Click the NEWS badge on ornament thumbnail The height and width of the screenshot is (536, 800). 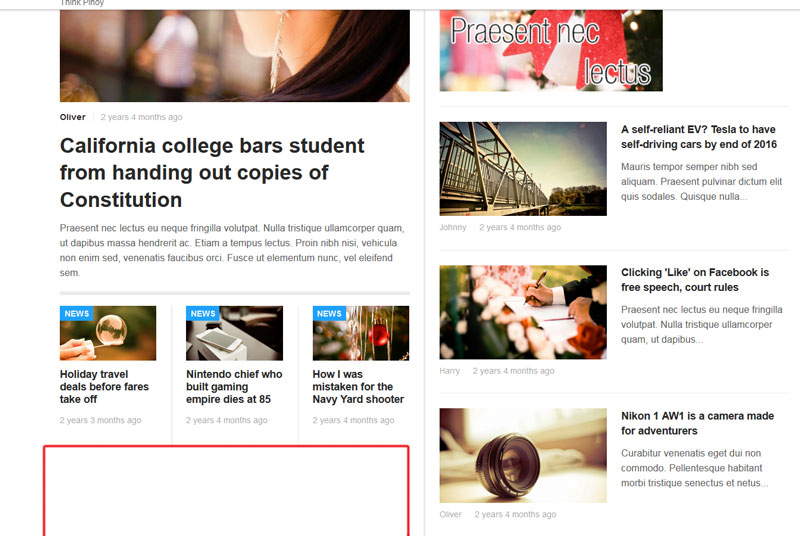tap(329, 313)
